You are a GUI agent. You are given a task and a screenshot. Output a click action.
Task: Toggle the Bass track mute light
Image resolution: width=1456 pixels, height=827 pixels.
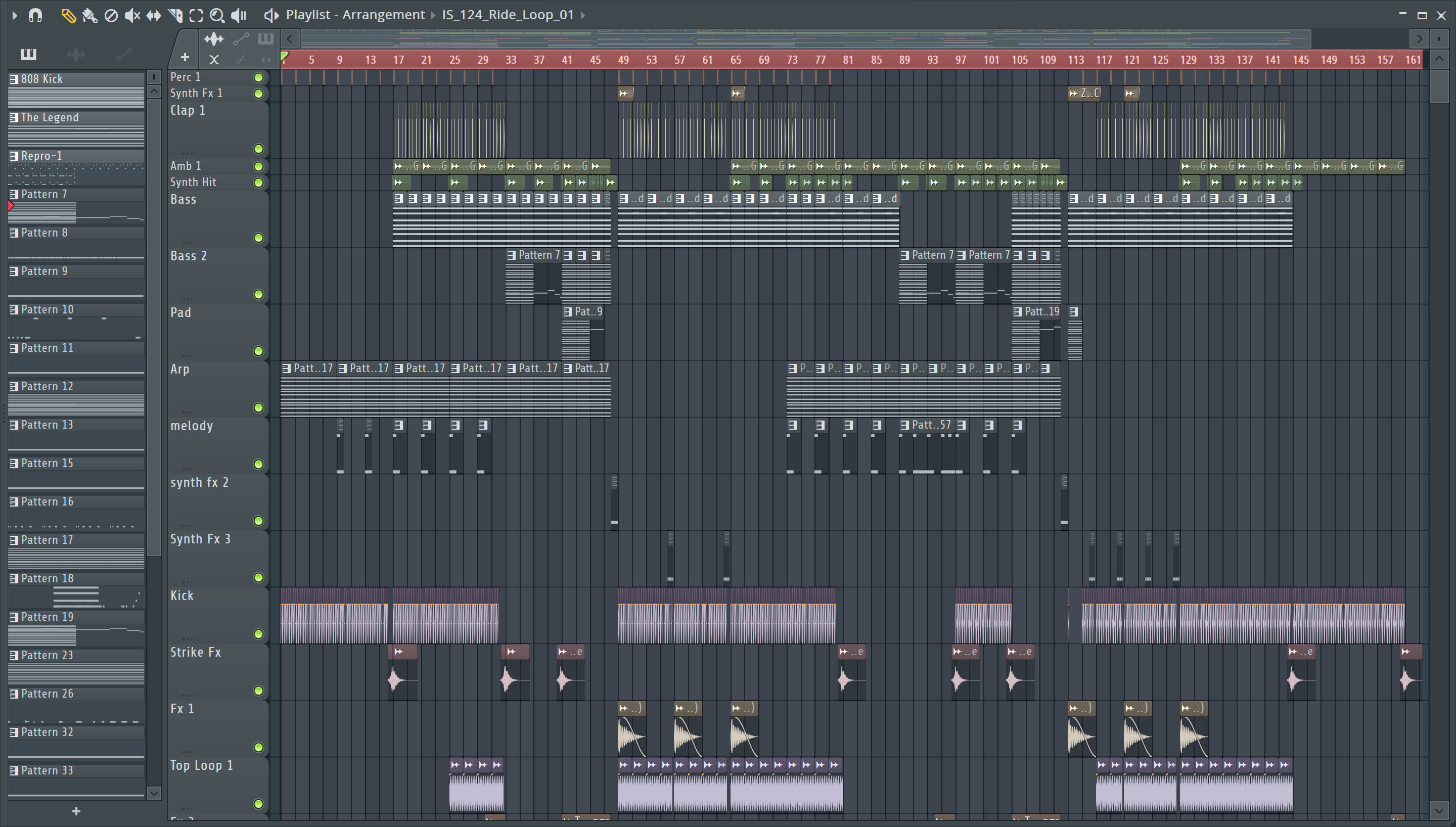[x=258, y=238]
